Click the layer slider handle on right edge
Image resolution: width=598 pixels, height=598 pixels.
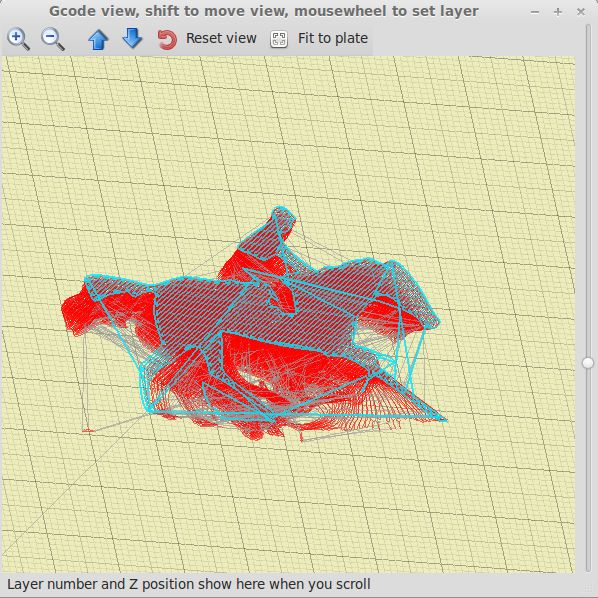pyautogui.click(x=588, y=363)
